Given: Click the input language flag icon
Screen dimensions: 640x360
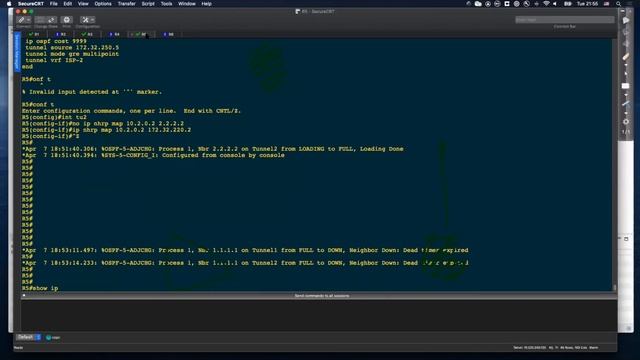Looking at the screenshot, I should [607, 4].
